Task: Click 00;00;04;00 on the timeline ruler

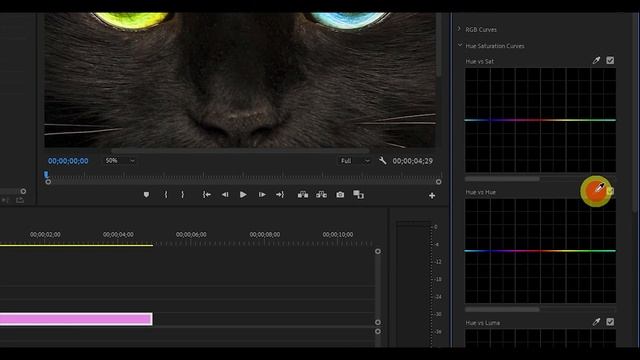Action: point(118,235)
